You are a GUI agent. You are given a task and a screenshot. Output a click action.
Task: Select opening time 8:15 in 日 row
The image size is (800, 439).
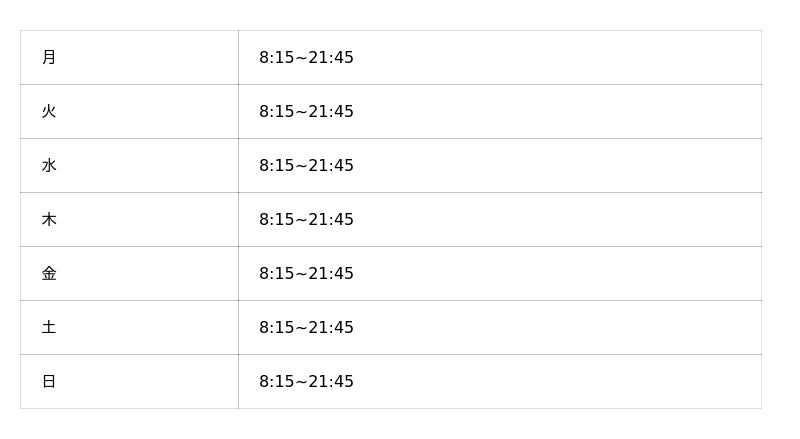[276, 382]
